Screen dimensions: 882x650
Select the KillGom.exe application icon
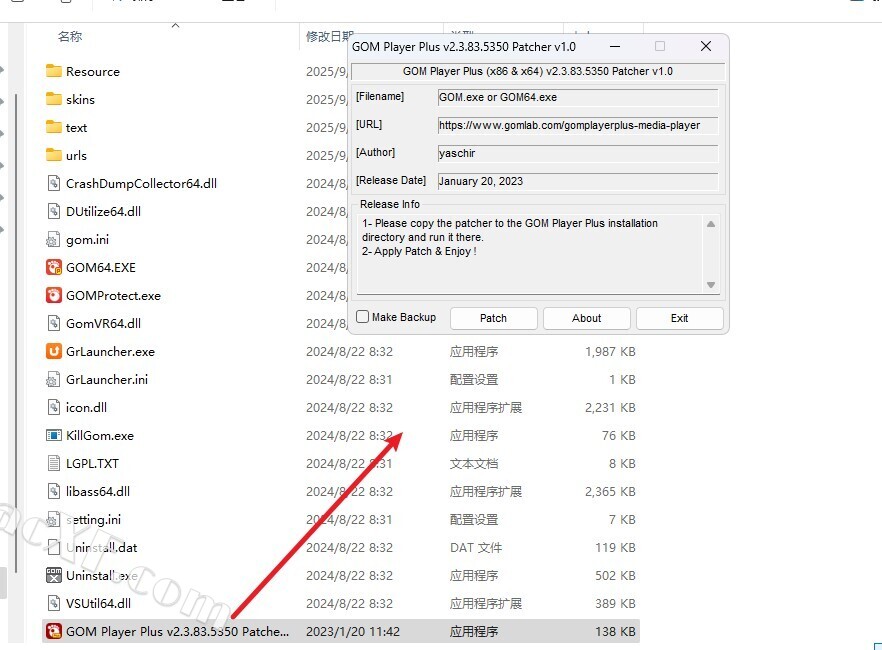(x=53, y=435)
